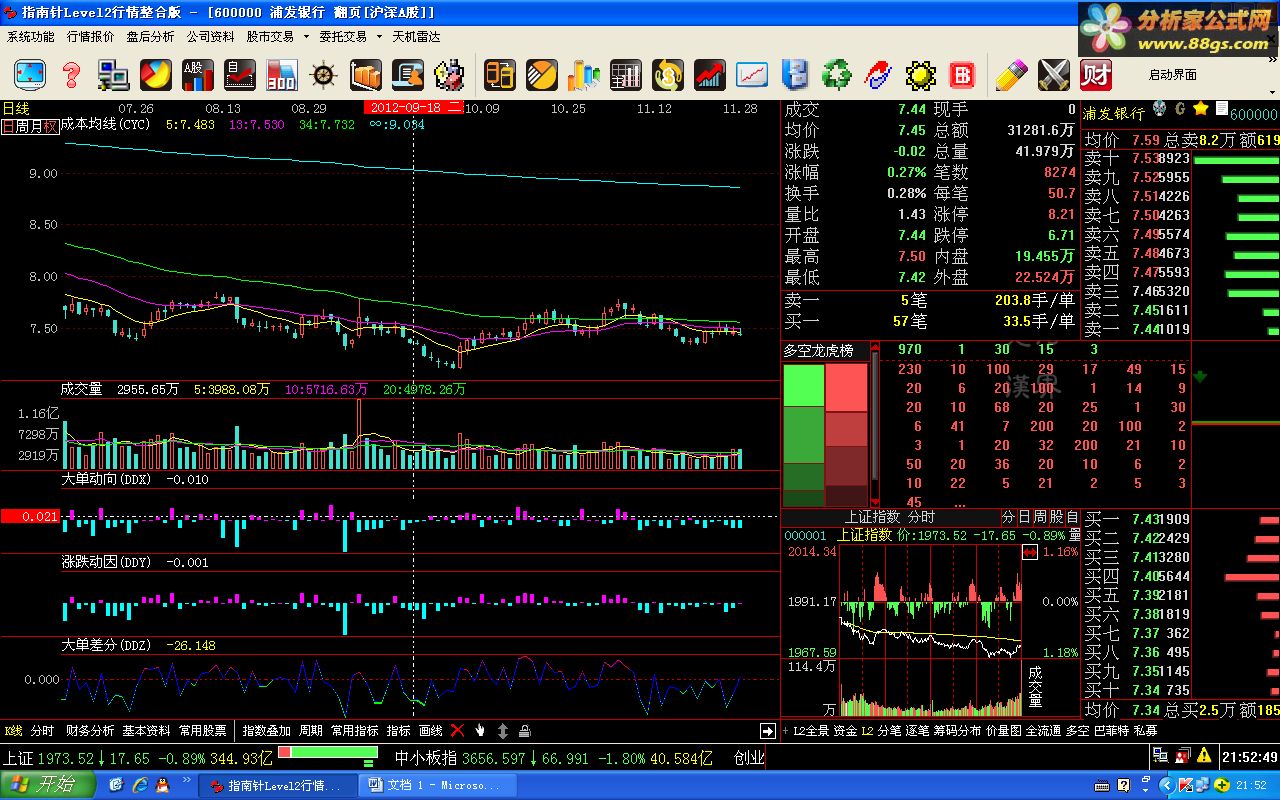
Task: Open the red rising-arrow chart icon
Action: coord(710,74)
